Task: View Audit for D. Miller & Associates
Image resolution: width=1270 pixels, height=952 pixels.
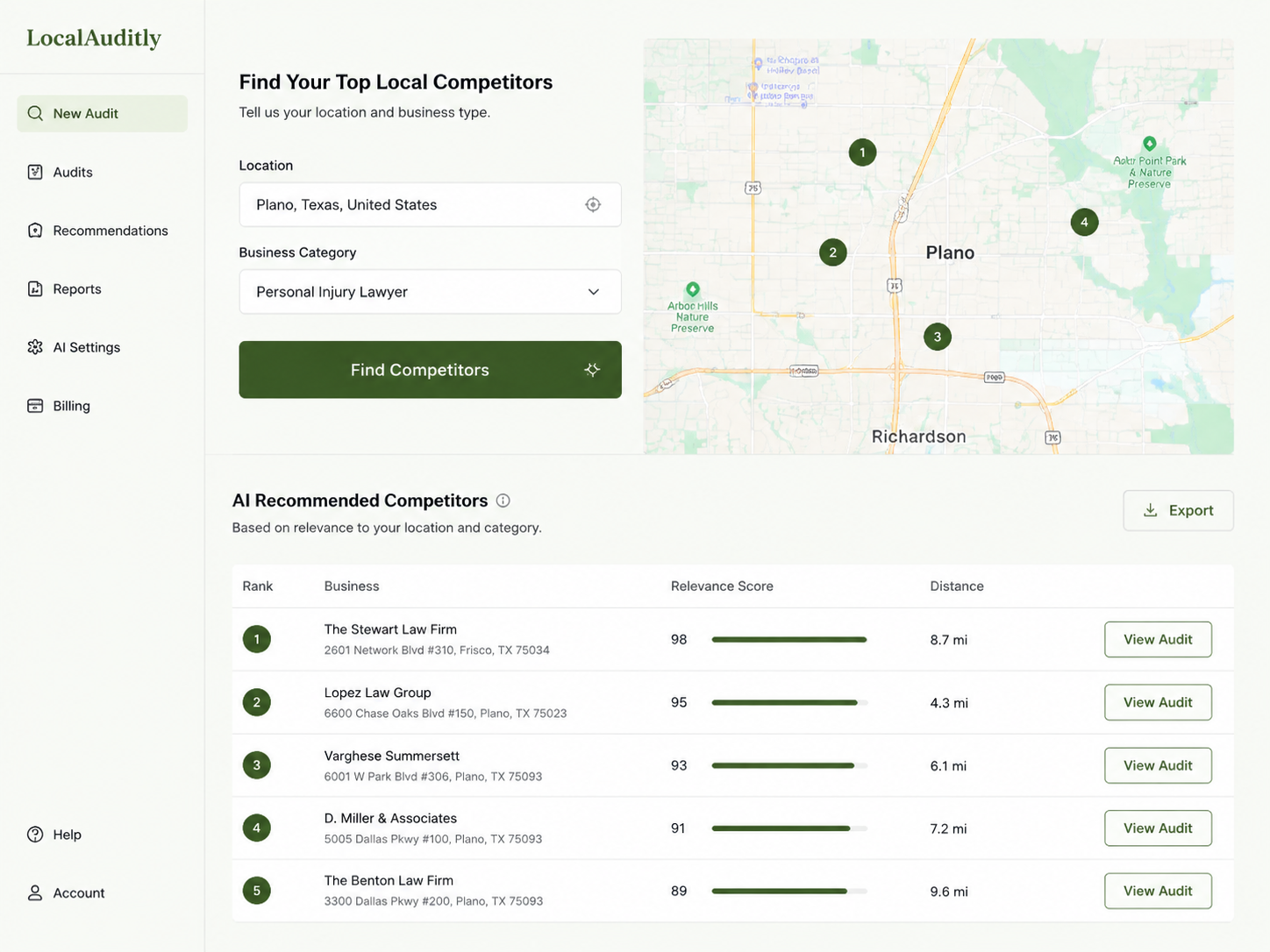Action: pos(1158,828)
